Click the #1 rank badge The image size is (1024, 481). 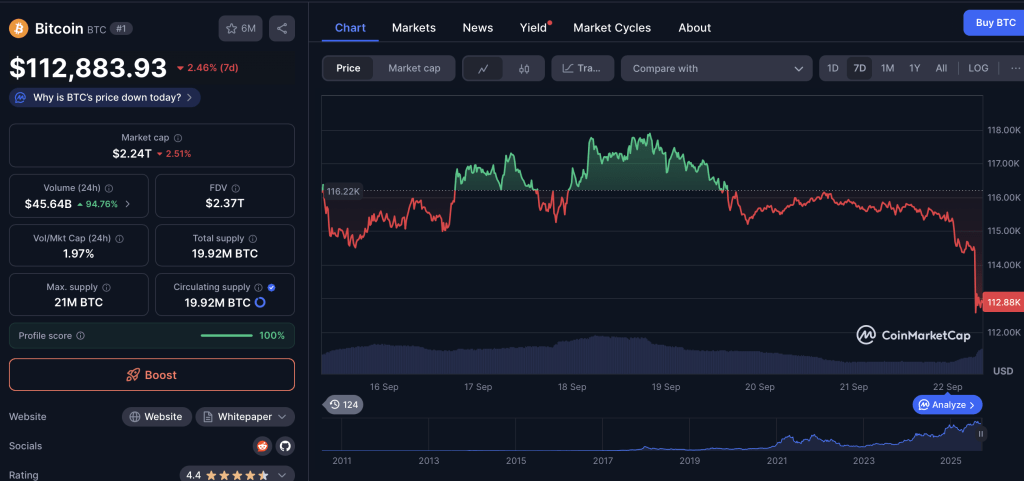[119, 28]
